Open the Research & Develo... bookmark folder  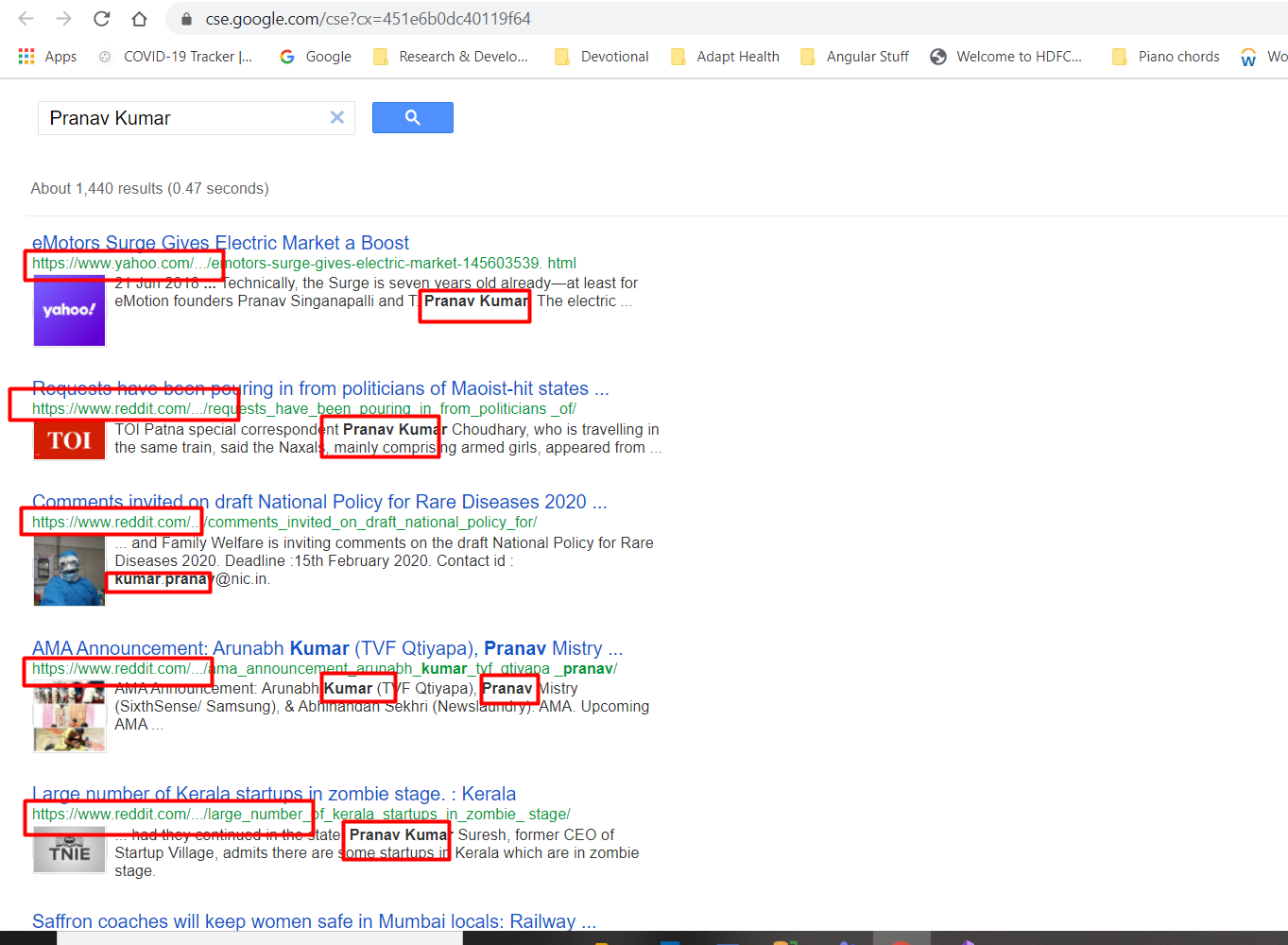451,57
